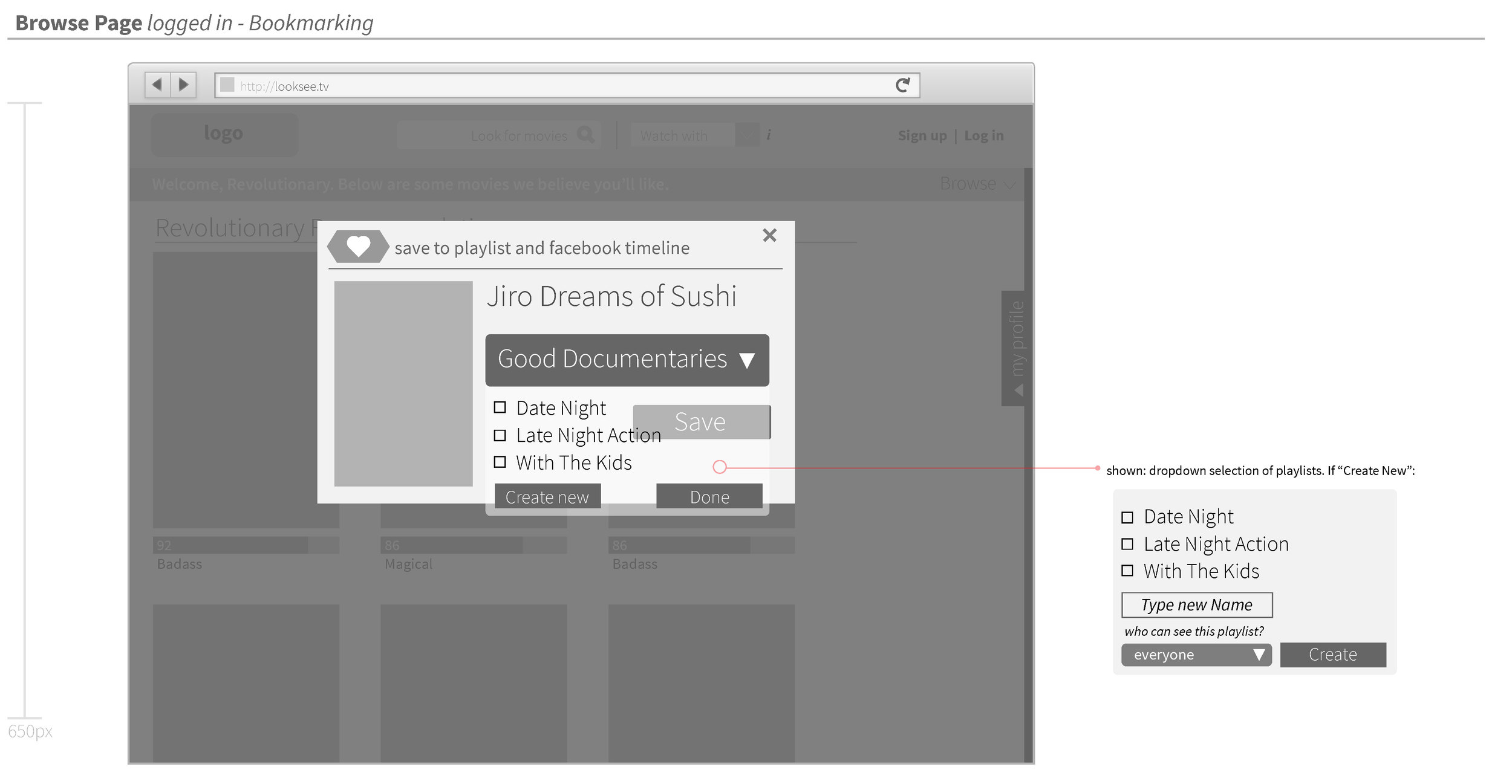Reload the page with the refresh icon
This screenshot has height=784, width=1512.
tap(902, 85)
